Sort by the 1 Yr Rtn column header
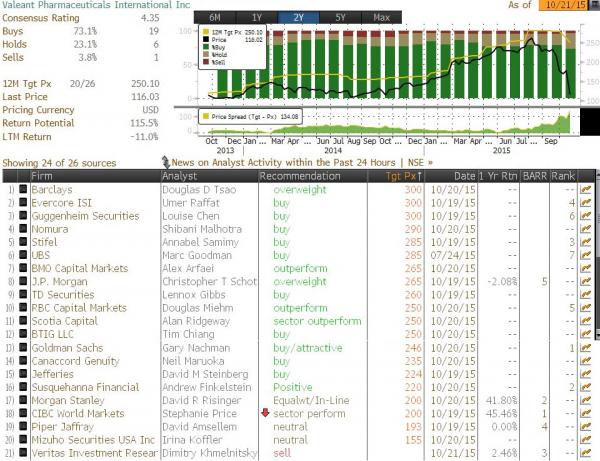 (x=498, y=176)
